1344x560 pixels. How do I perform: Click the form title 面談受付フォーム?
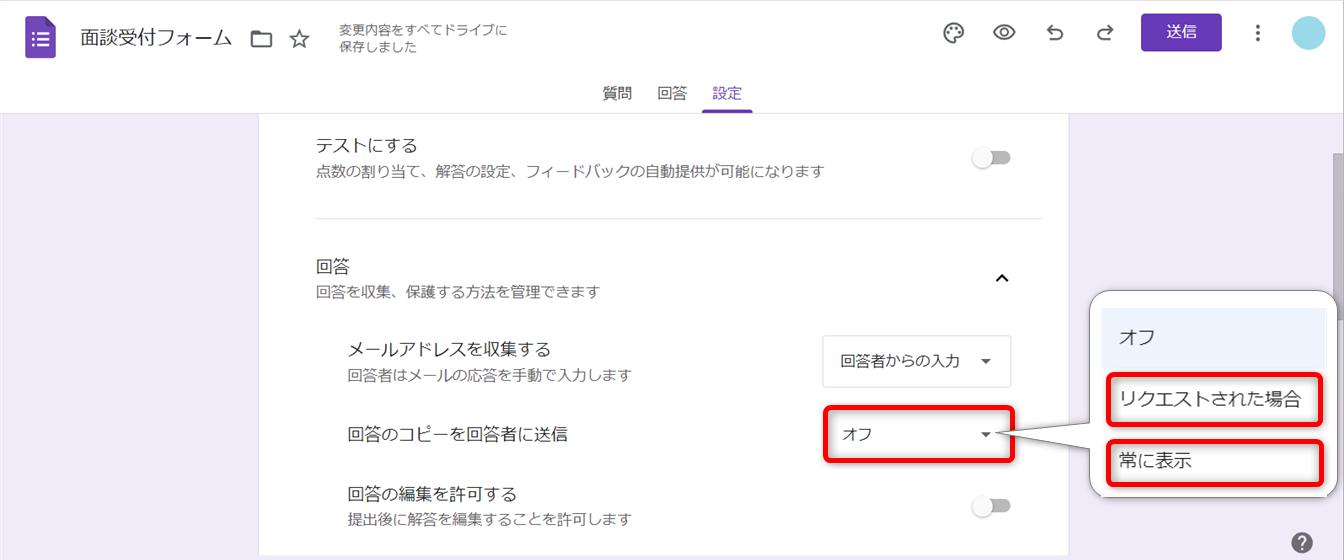(156, 39)
